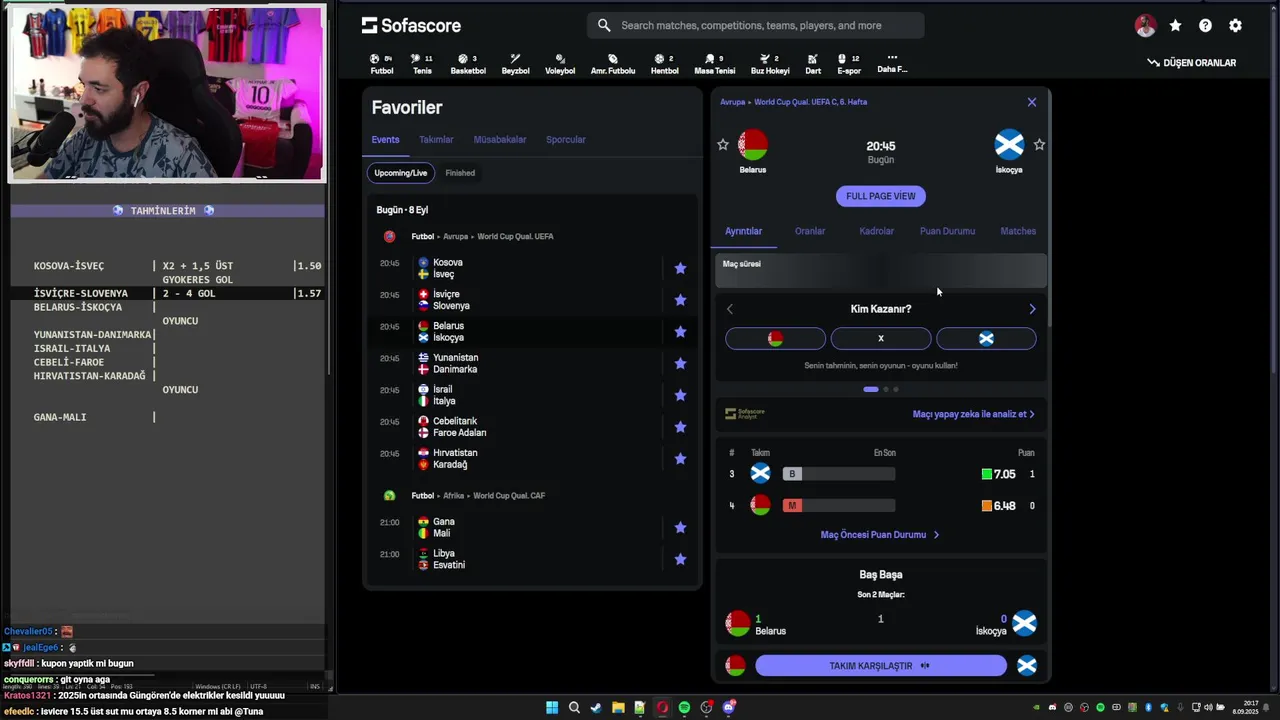1280x720 pixels.
Task: Switch to the Takımlar tab
Action: coord(436,140)
